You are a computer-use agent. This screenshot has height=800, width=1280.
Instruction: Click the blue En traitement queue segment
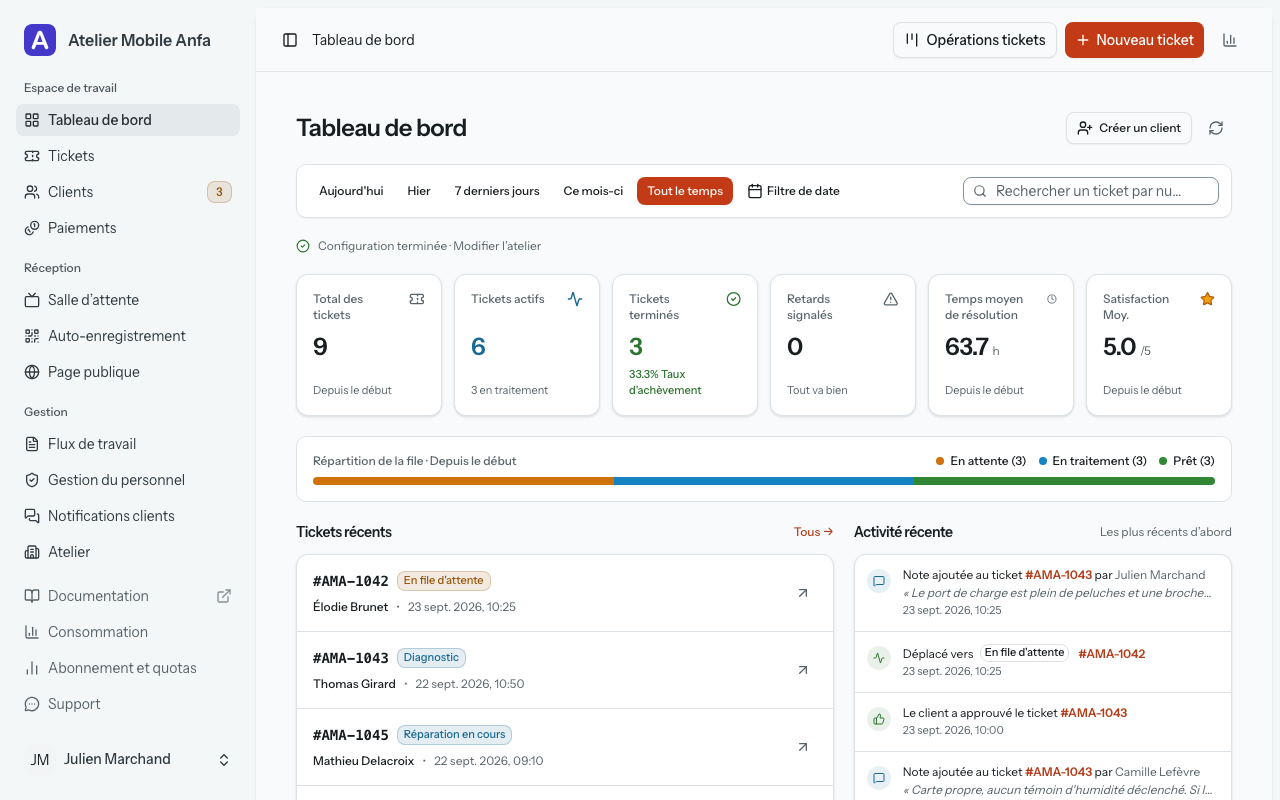click(x=764, y=481)
